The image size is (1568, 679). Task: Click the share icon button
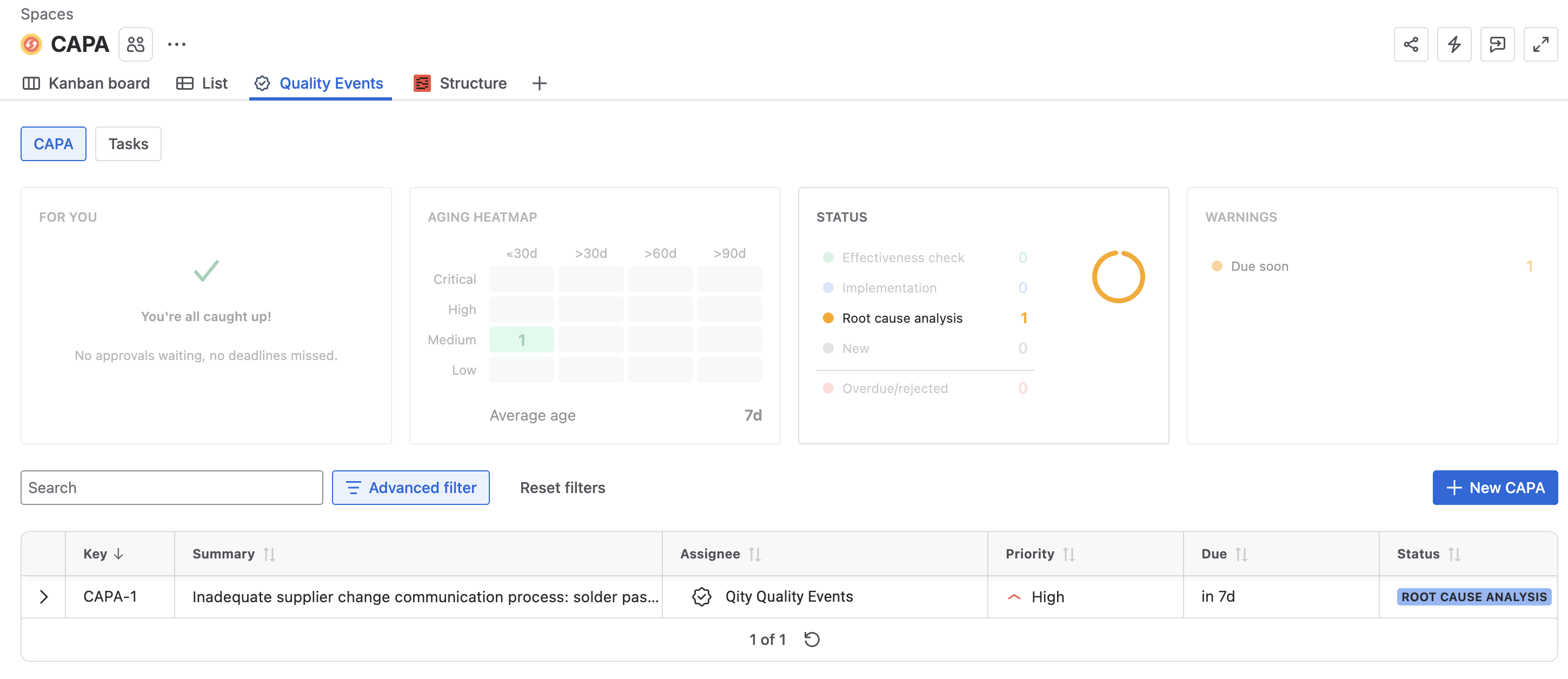tap(1411, 44)
